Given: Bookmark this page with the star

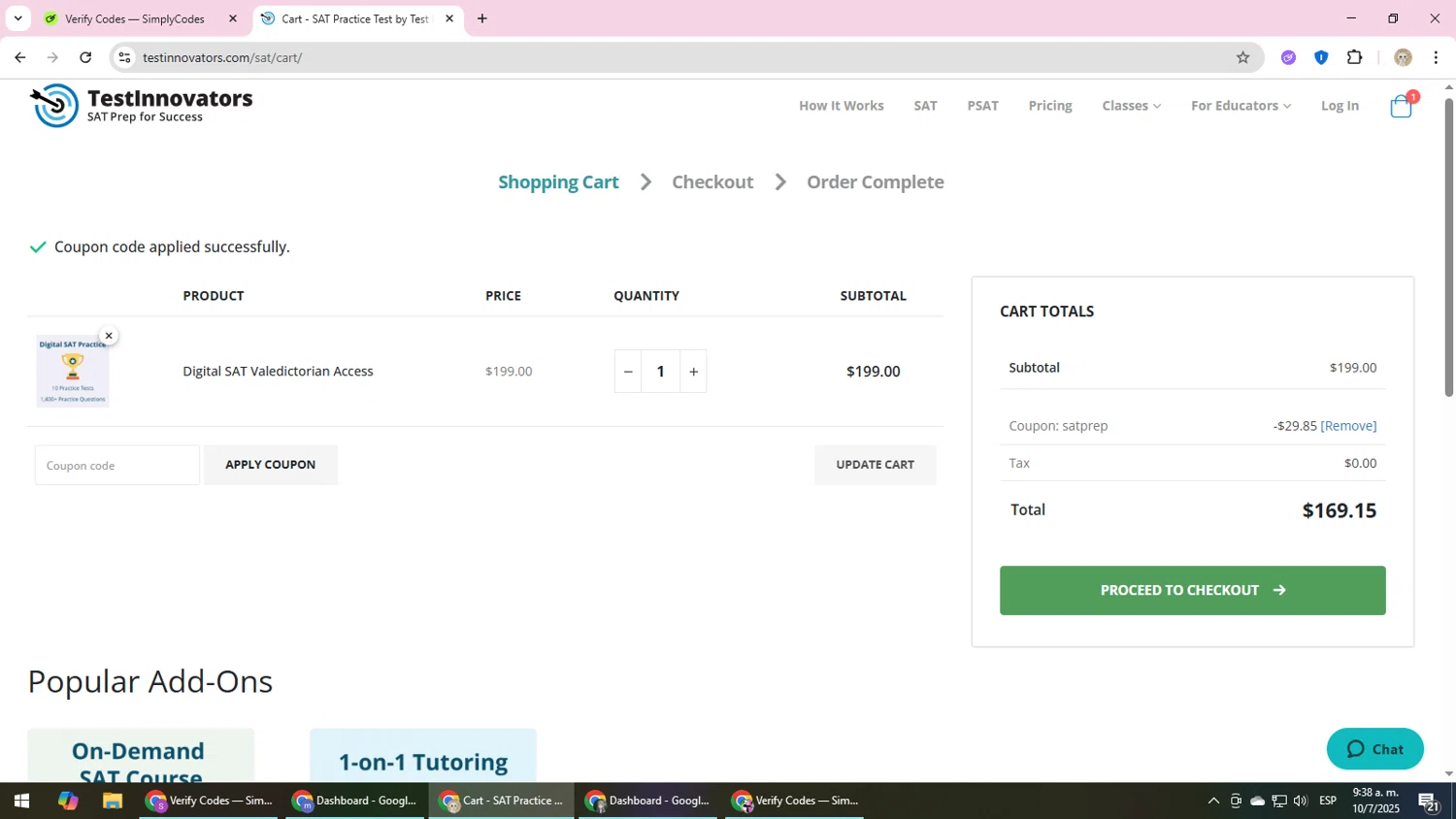Looking at the screenshot, I should (x=1242, y=58).
